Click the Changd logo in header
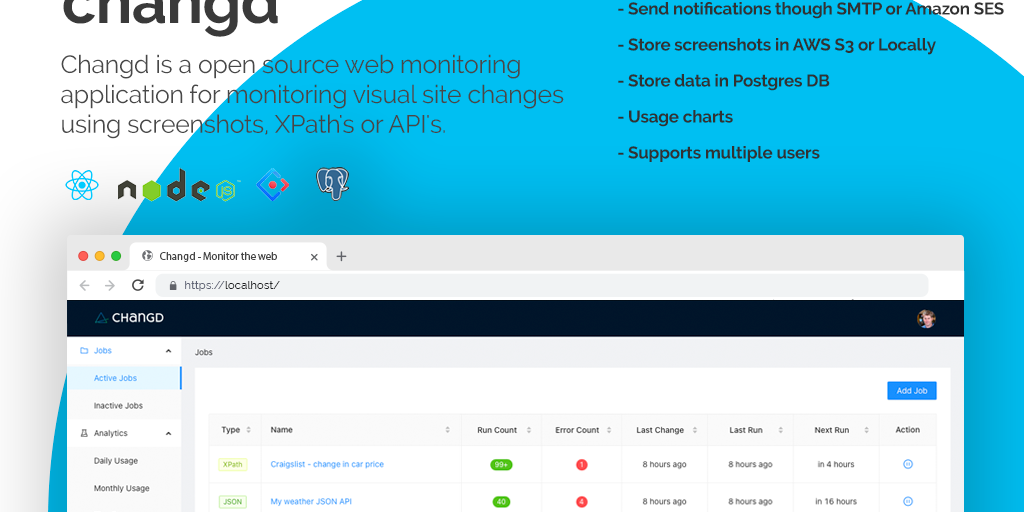Screen dimensions: 1024x512 (x=129, y=318)
